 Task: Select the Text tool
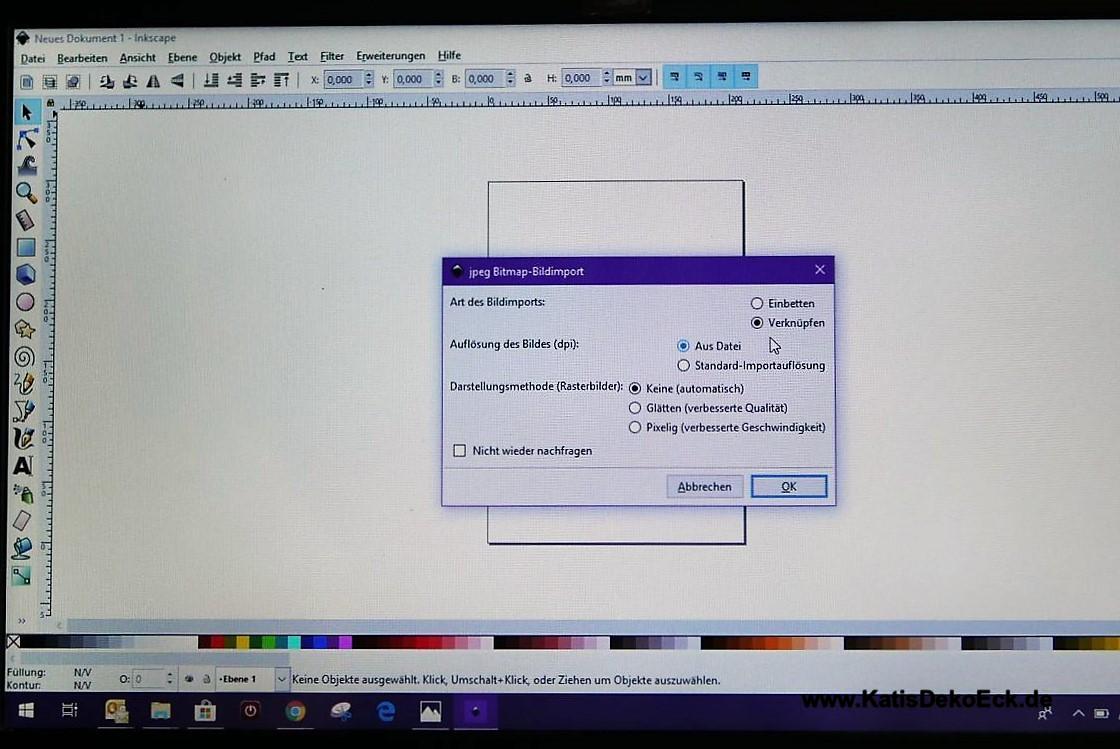coord(23,466)
